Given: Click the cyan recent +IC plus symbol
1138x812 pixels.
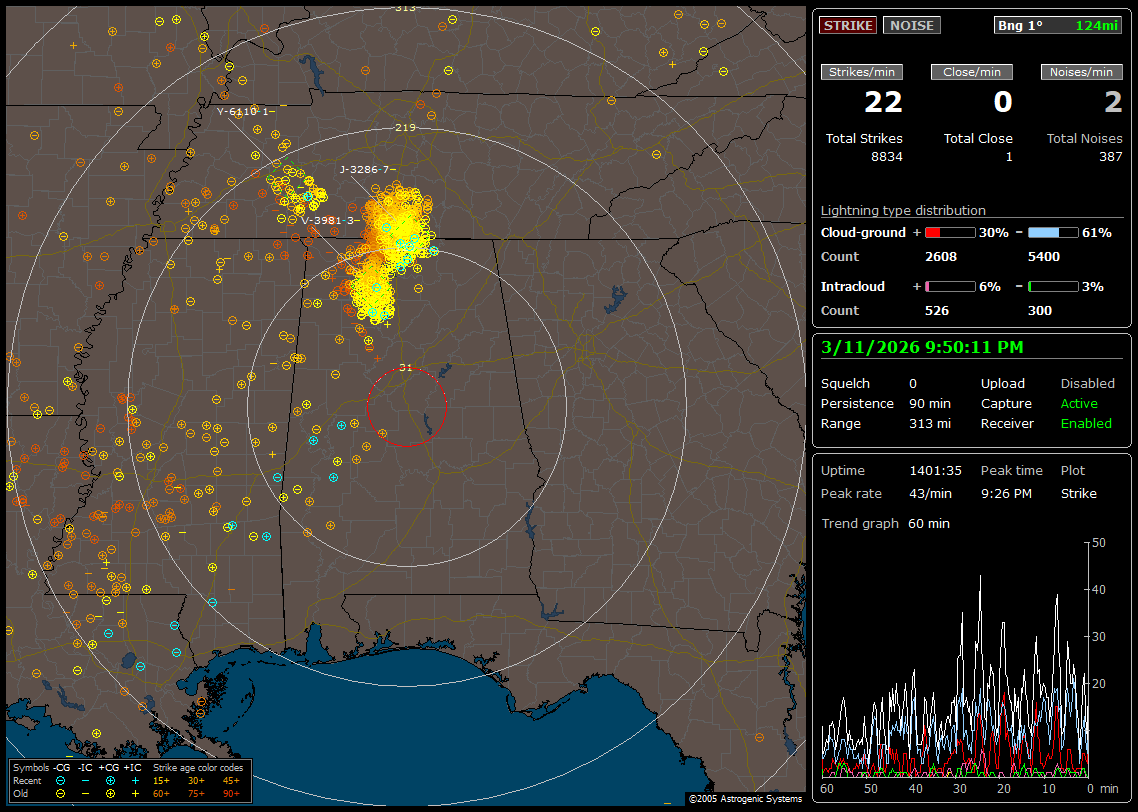Looking at the screenshot, I should [135, 780].
